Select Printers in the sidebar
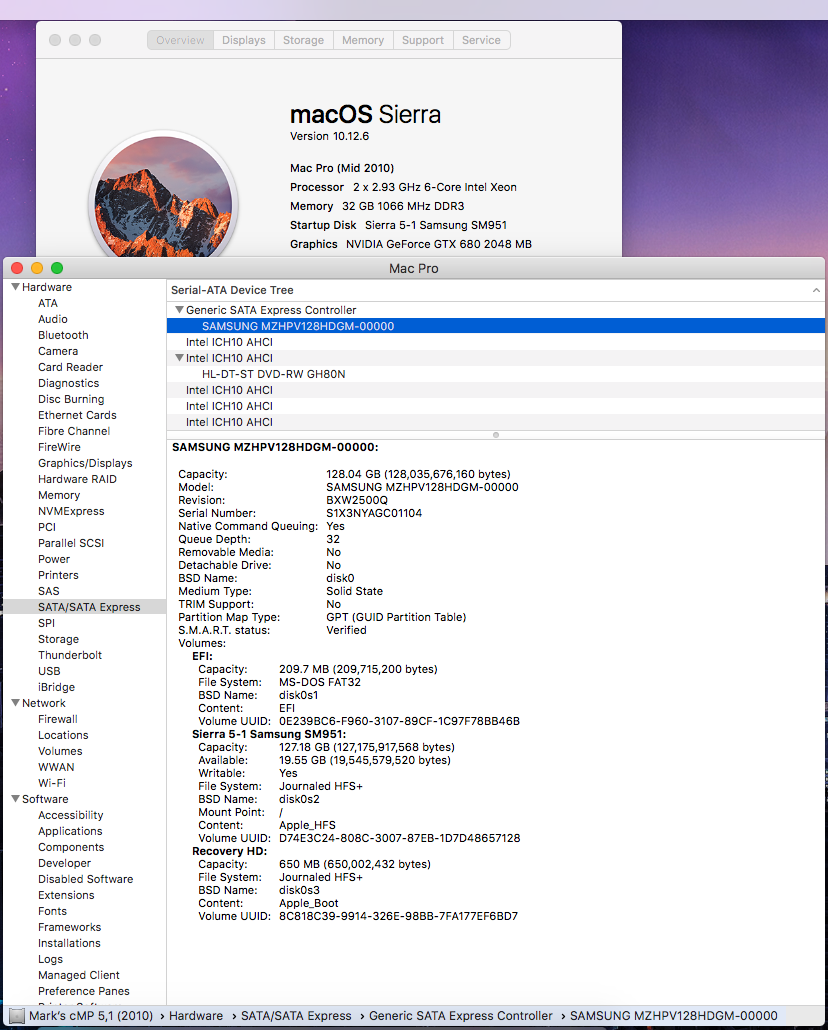Viewport: 828px width, 1030px height. pos(58,575)
